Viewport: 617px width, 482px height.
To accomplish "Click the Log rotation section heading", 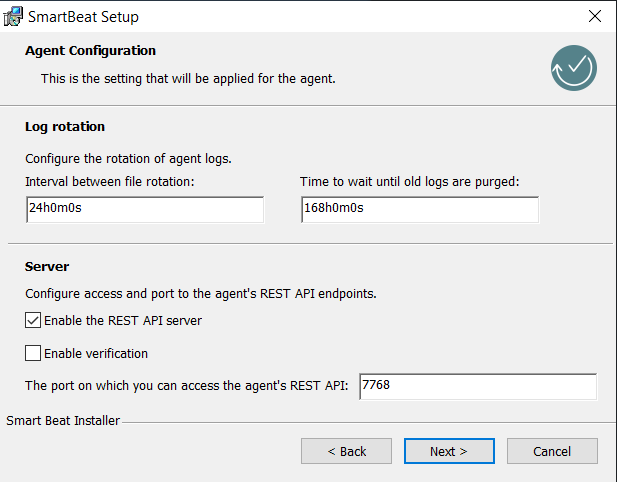I will point(65,127).
